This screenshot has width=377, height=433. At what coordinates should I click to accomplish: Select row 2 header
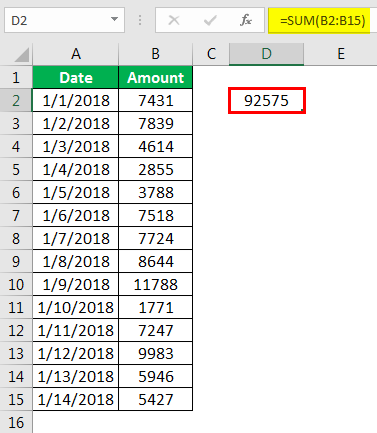tap(16, 100)
